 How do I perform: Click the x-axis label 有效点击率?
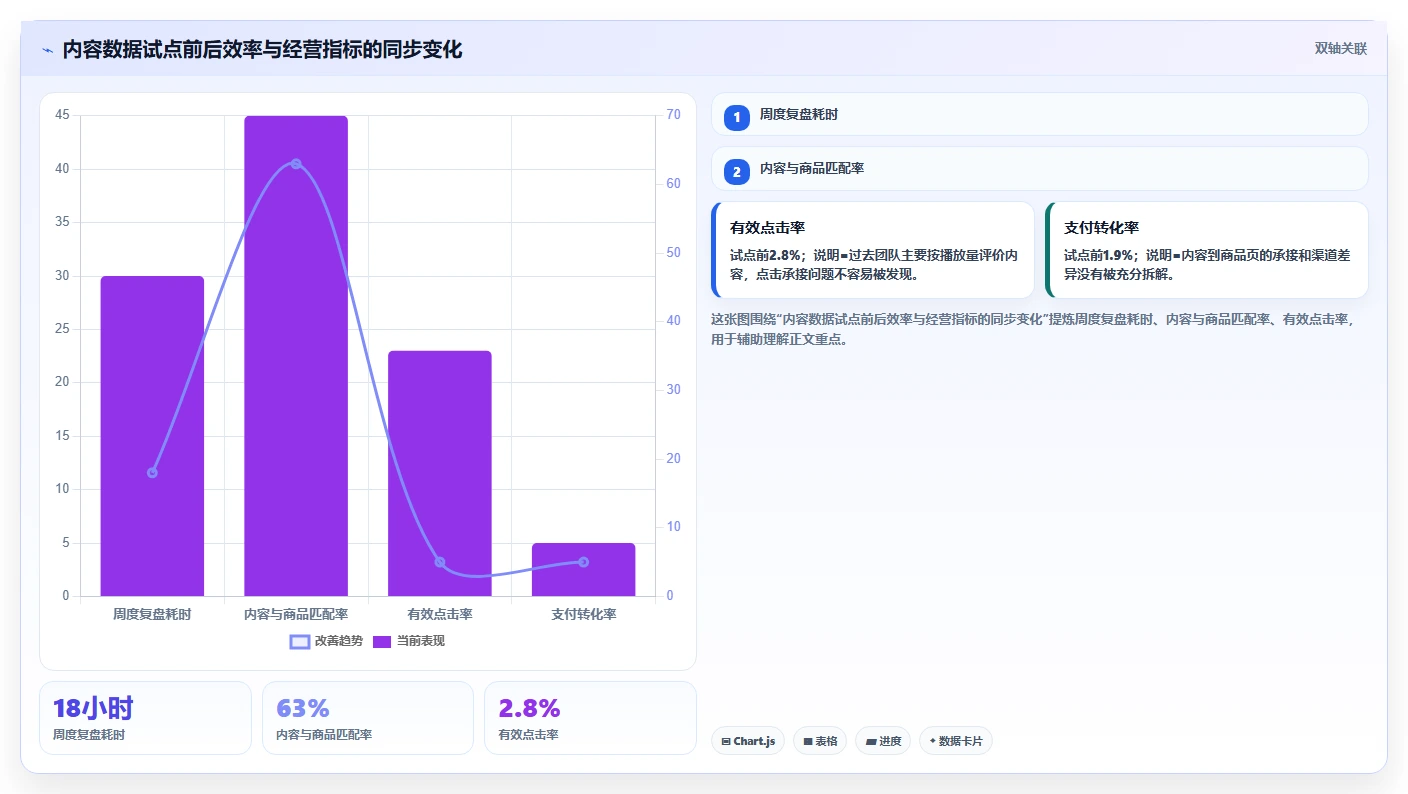[440, 614]
